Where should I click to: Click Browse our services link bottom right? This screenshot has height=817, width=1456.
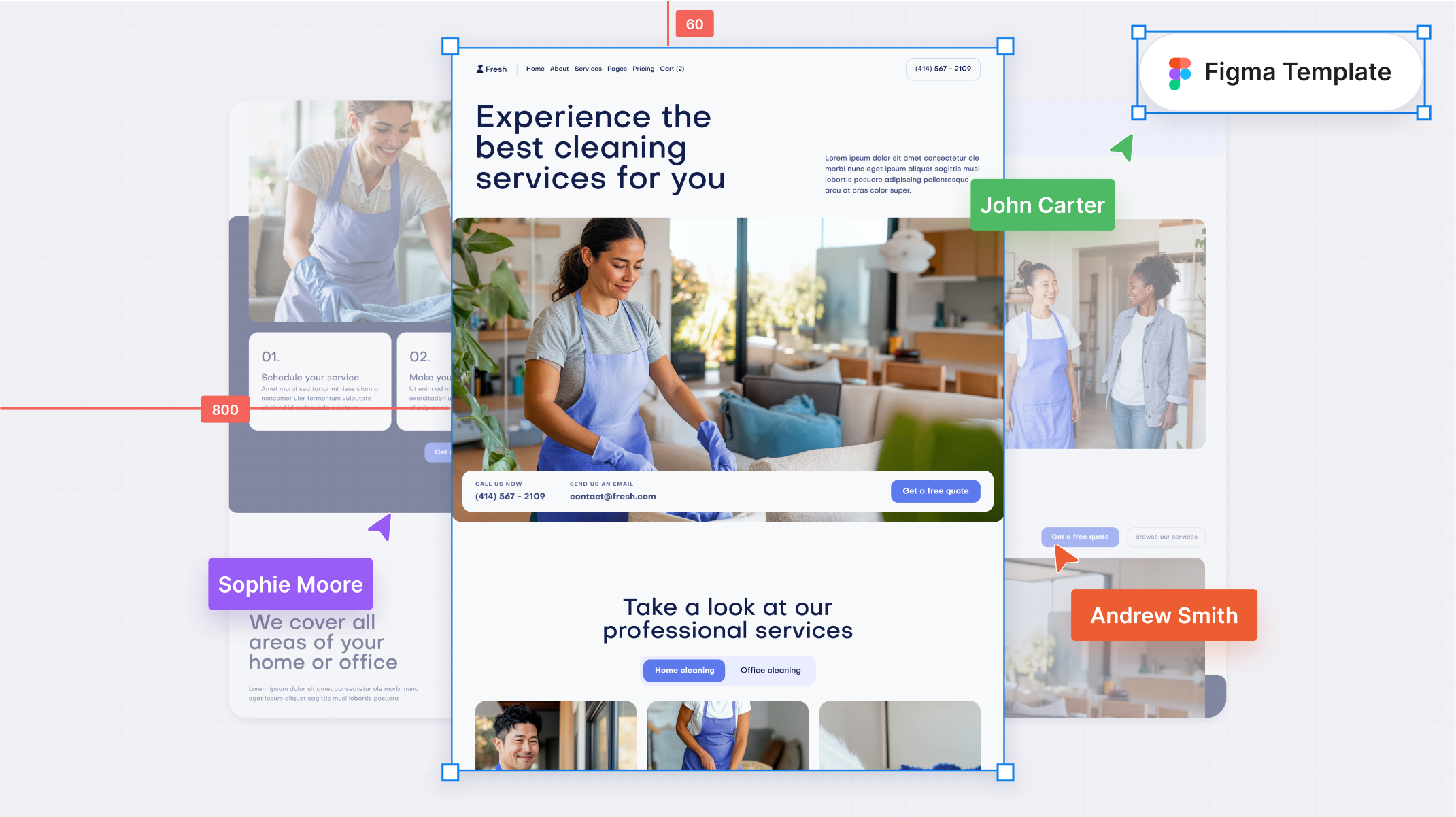click(x=1165, y=537)
